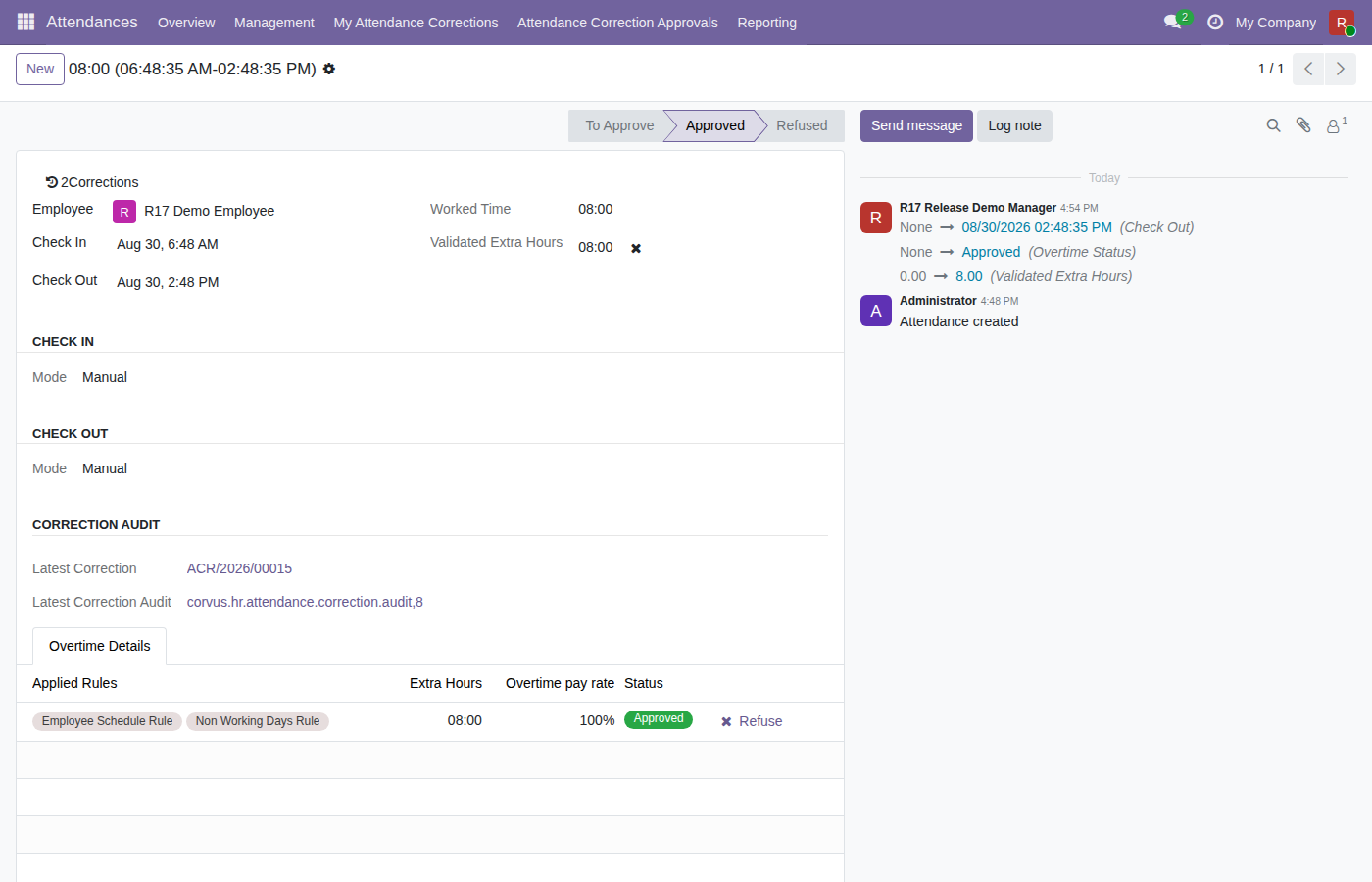The image size is (1372, 882).
Task: Open the apps grid menu icon
Action: (x=26, y=22)
